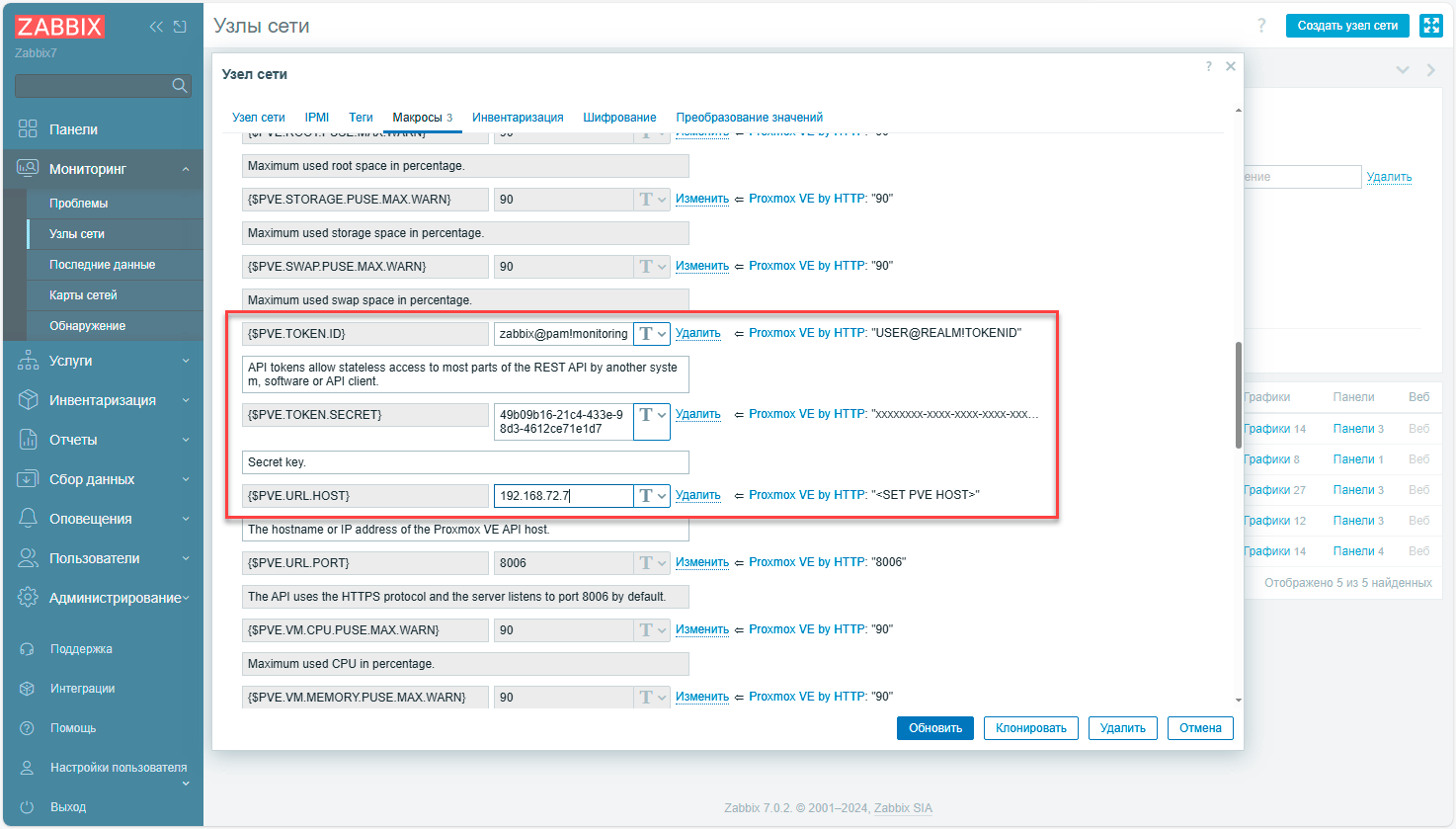Click the Поддержка headset icon
Image resolution: width=1456 pixels, height=829 pixels.
(x=28, y=649)
